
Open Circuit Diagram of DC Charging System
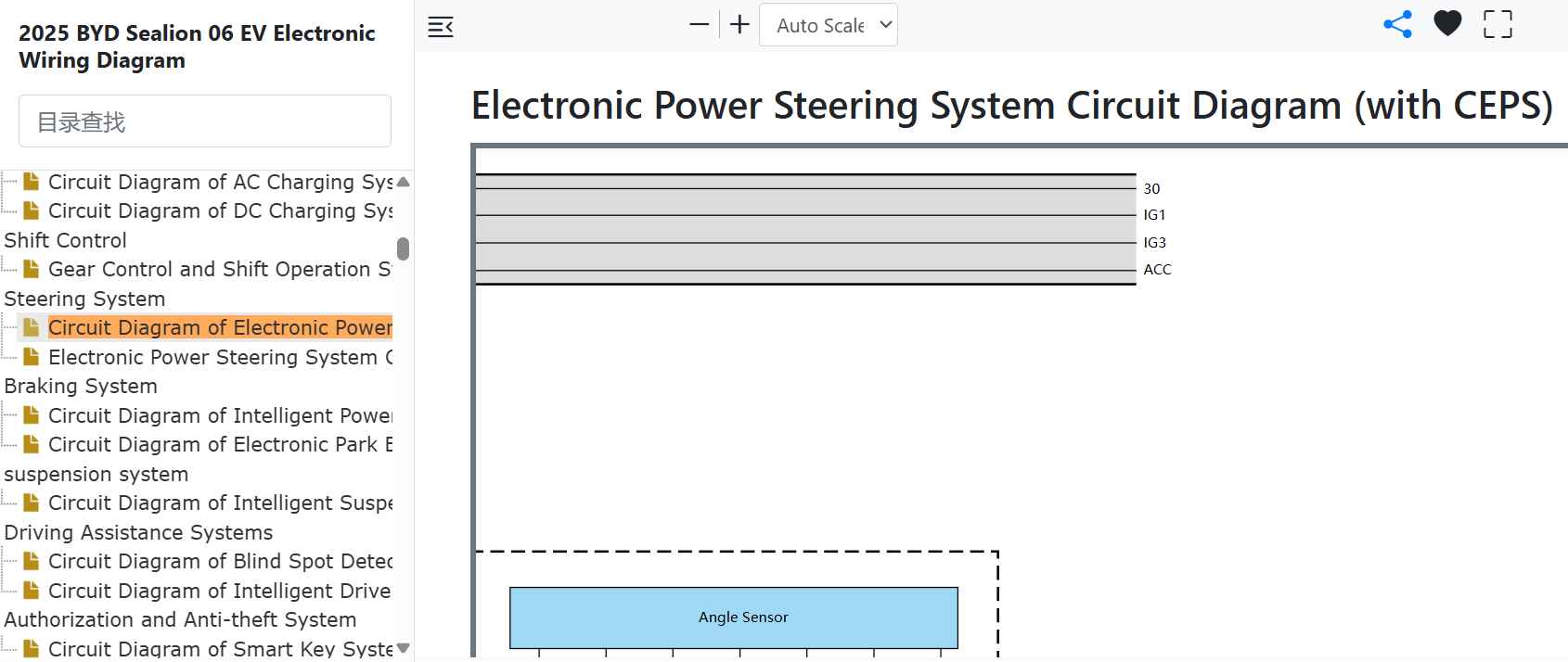(x=221, y=211)
